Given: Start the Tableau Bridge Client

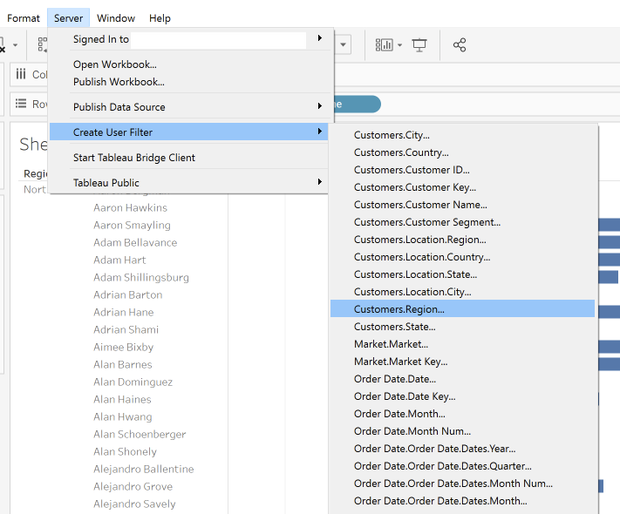Looking at the screenshot, I should pyautogui.click(x=134, y=158).
